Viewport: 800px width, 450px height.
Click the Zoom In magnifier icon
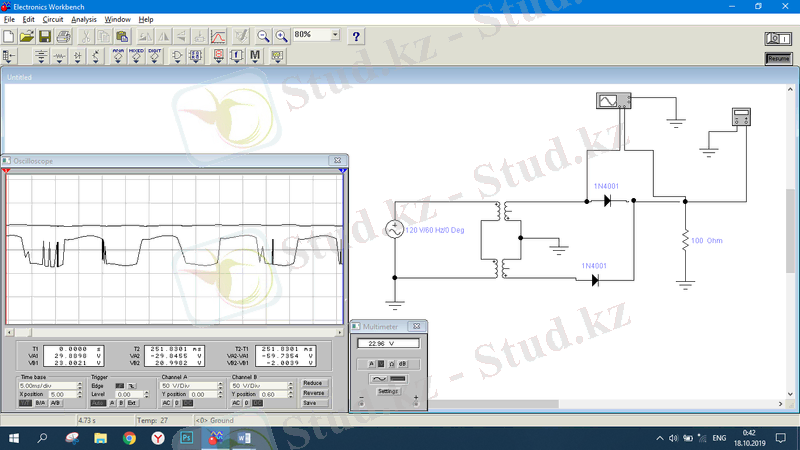[281, 36]
